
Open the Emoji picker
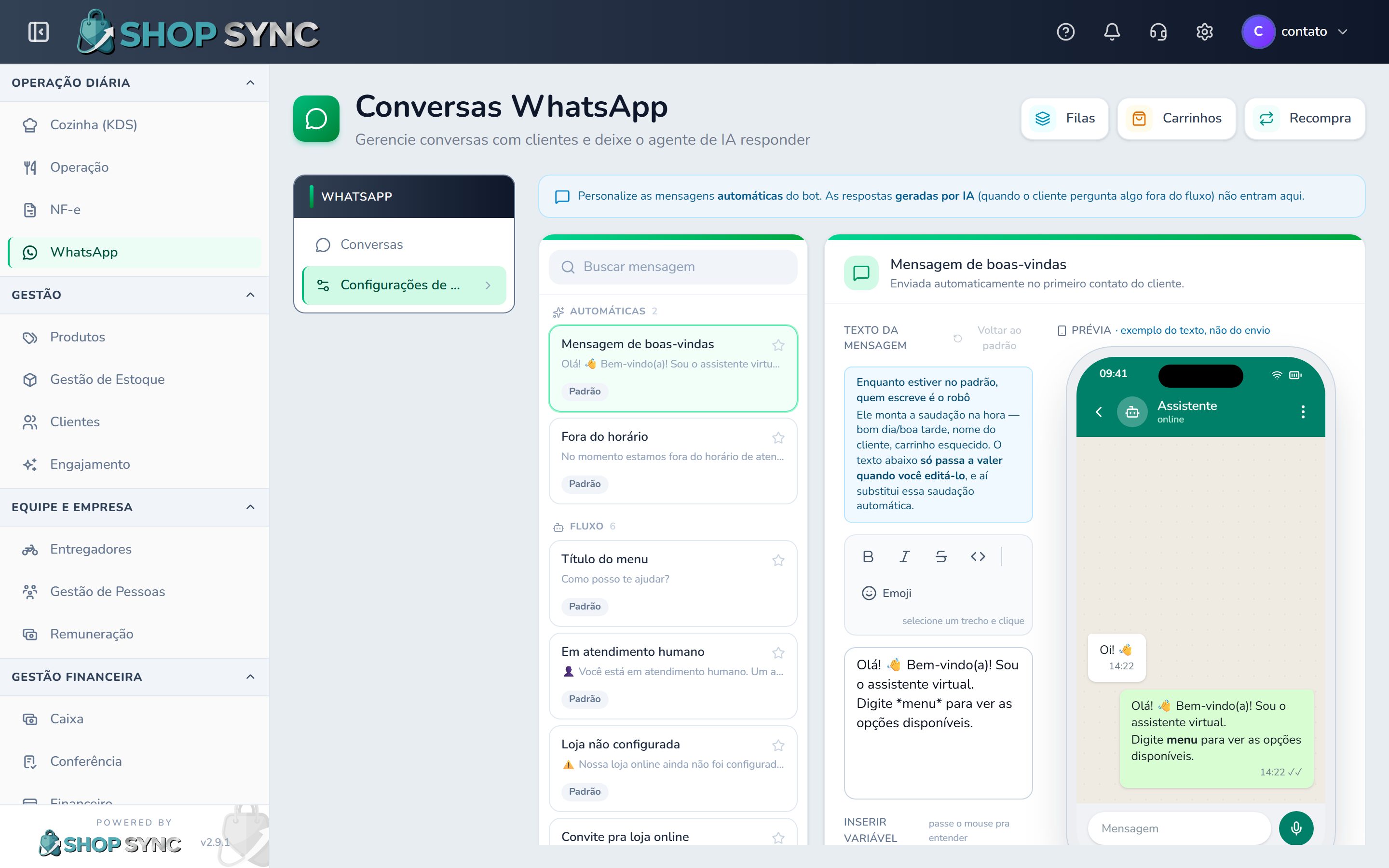point(887,593)
